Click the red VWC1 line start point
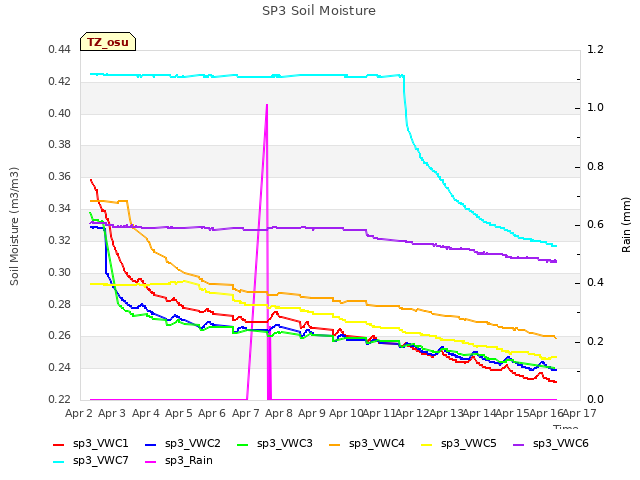This screenshot has width=640, height=480. (91, 180)
